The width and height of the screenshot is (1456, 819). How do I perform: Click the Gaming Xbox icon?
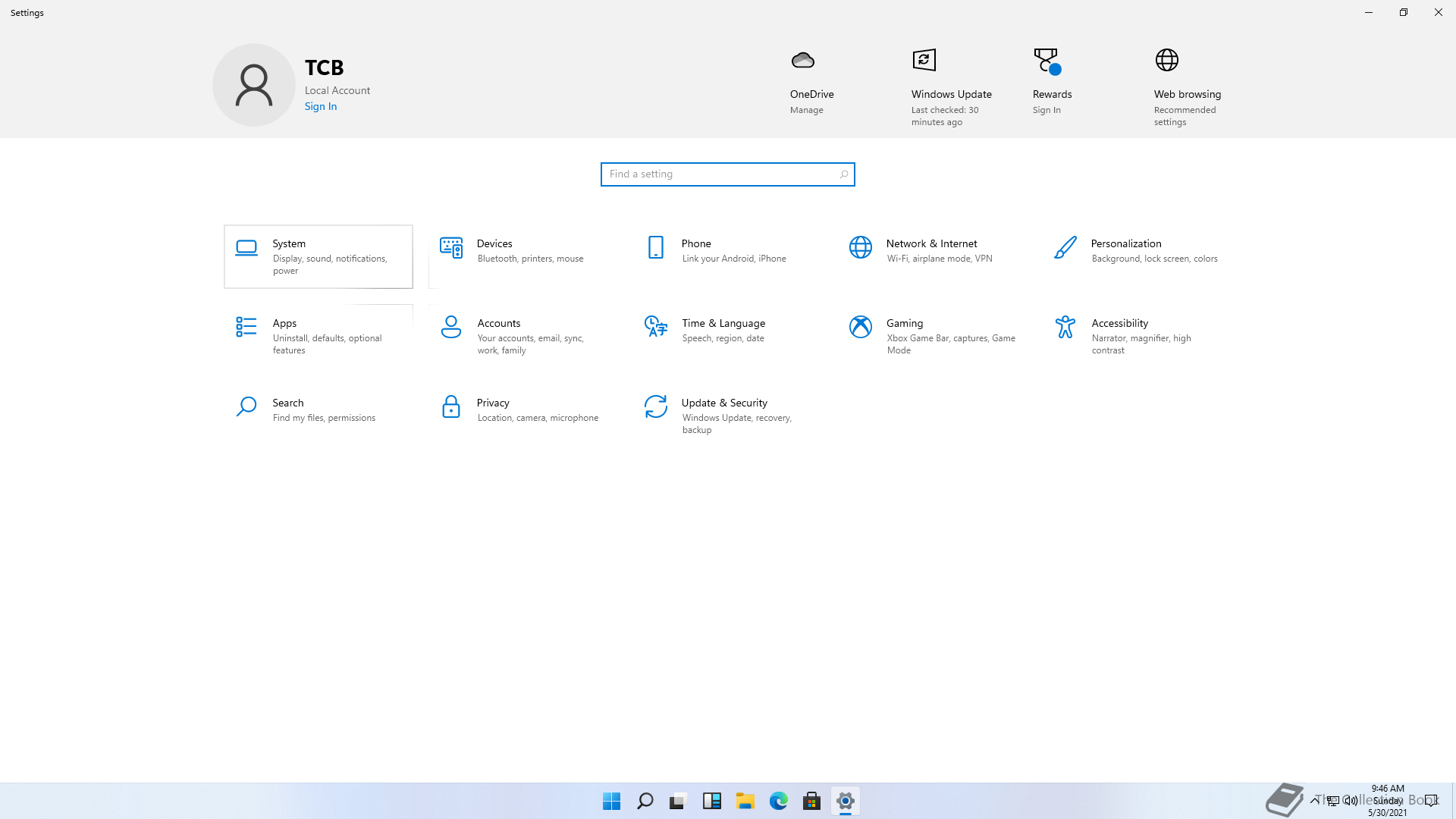(860, 327)
